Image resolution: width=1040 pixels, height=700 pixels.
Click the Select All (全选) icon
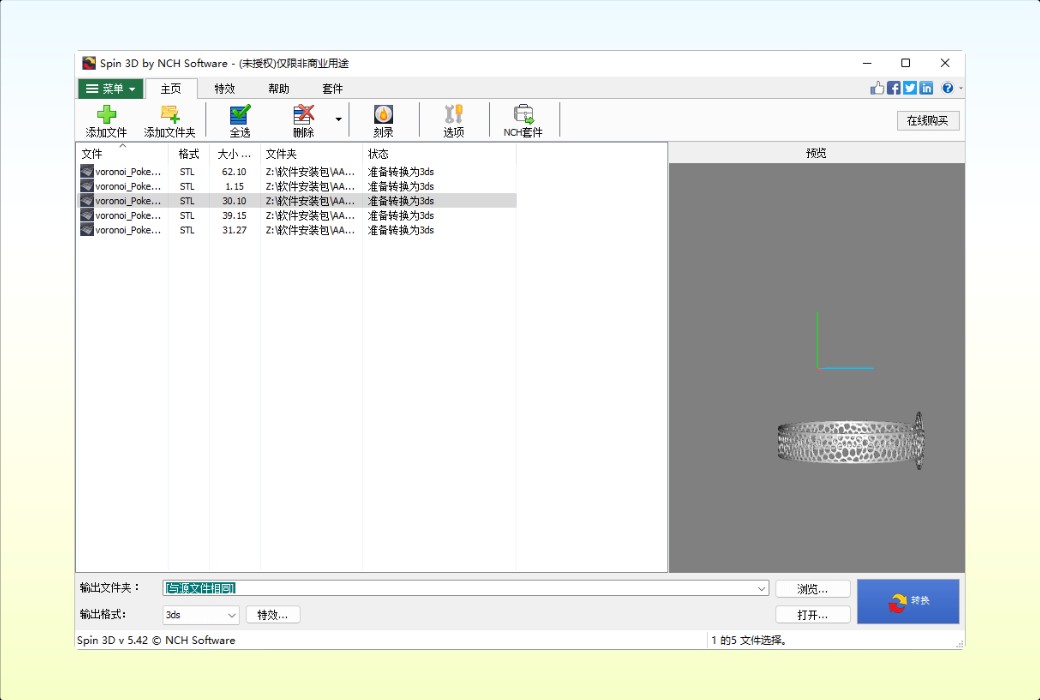[x=239, y=115]
